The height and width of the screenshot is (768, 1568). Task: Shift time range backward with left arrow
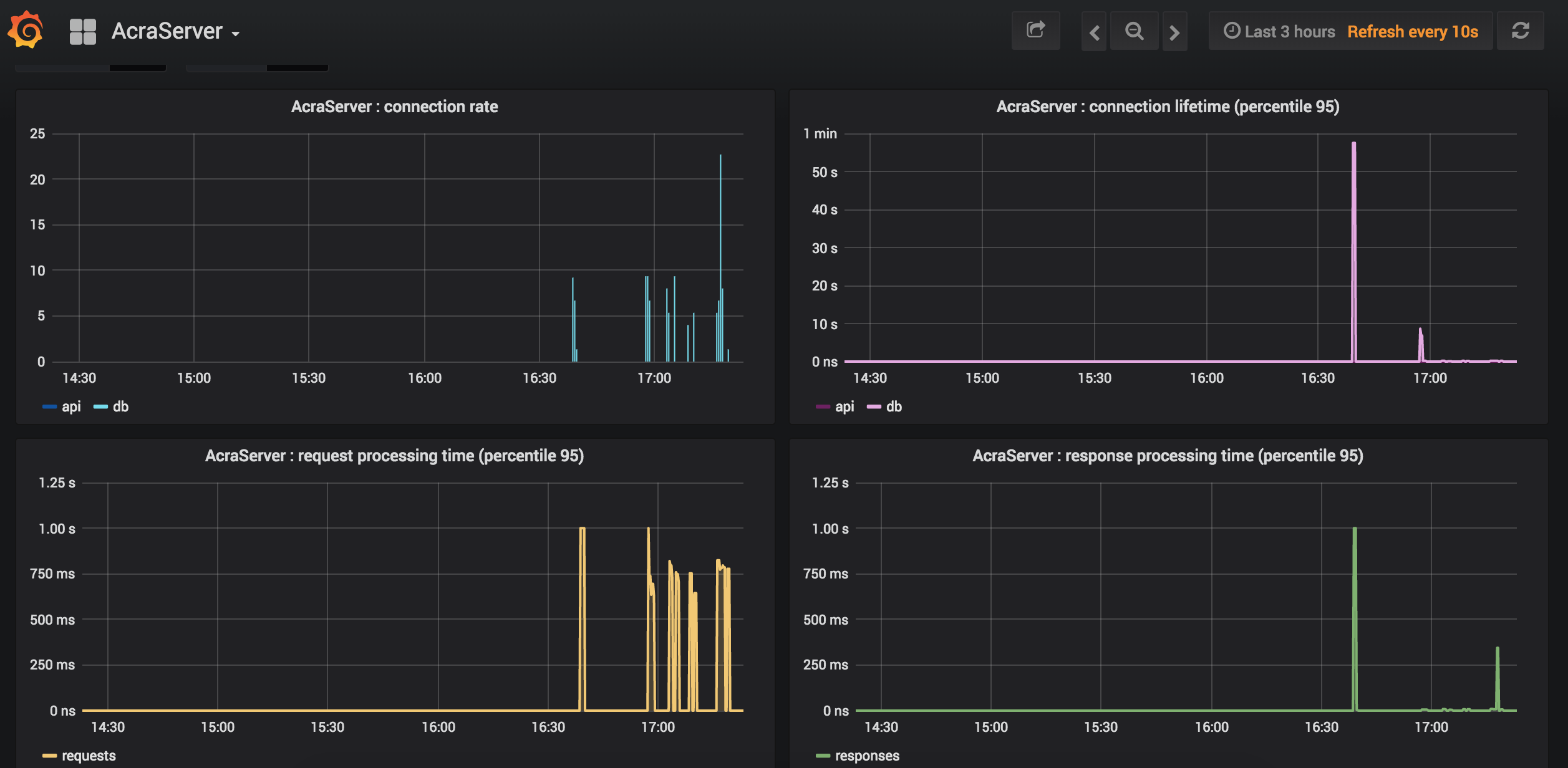pos(1094,32)
